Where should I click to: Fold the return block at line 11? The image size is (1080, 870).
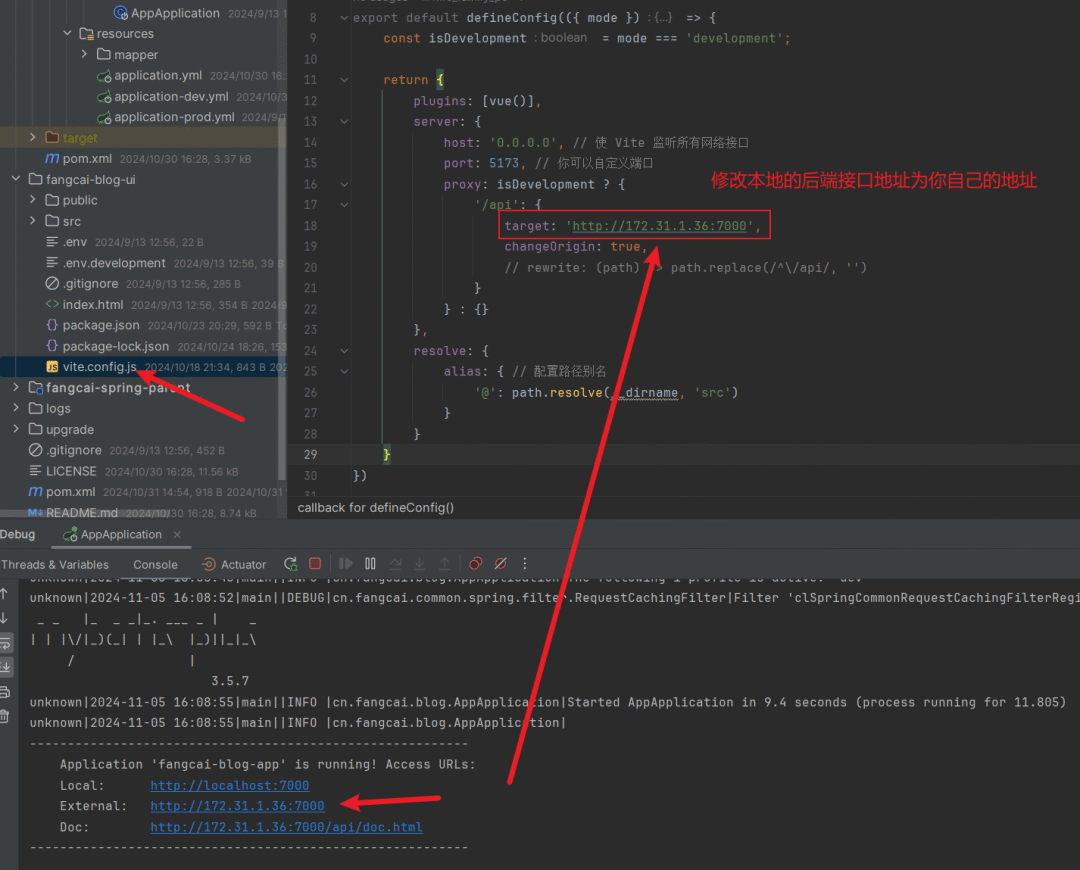(344, 80)
